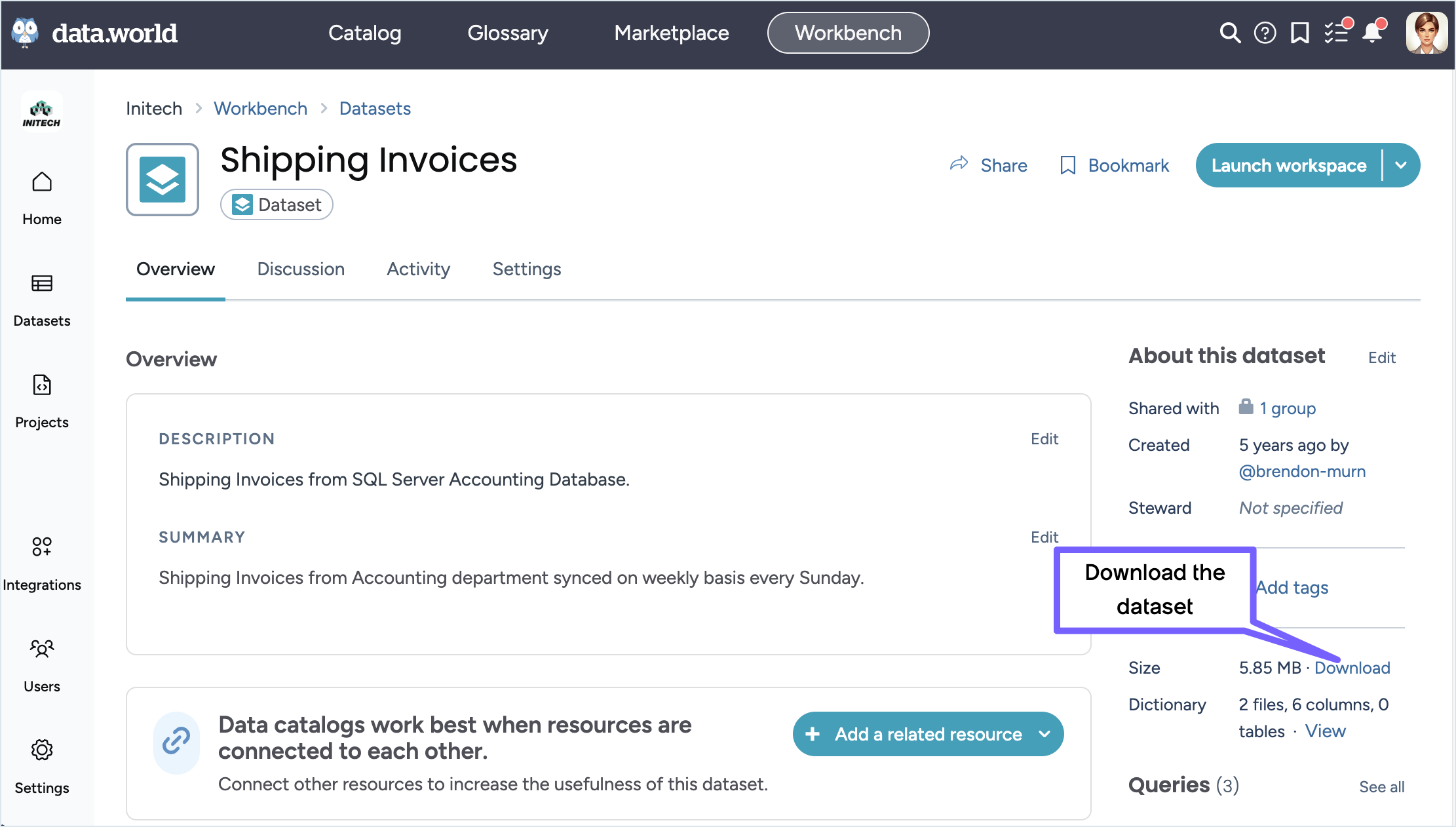Image resolution: width=1456 pixels, height=827 pixels.
Task: Go to Workbench breadcrumb link
Action: (260, 108)
